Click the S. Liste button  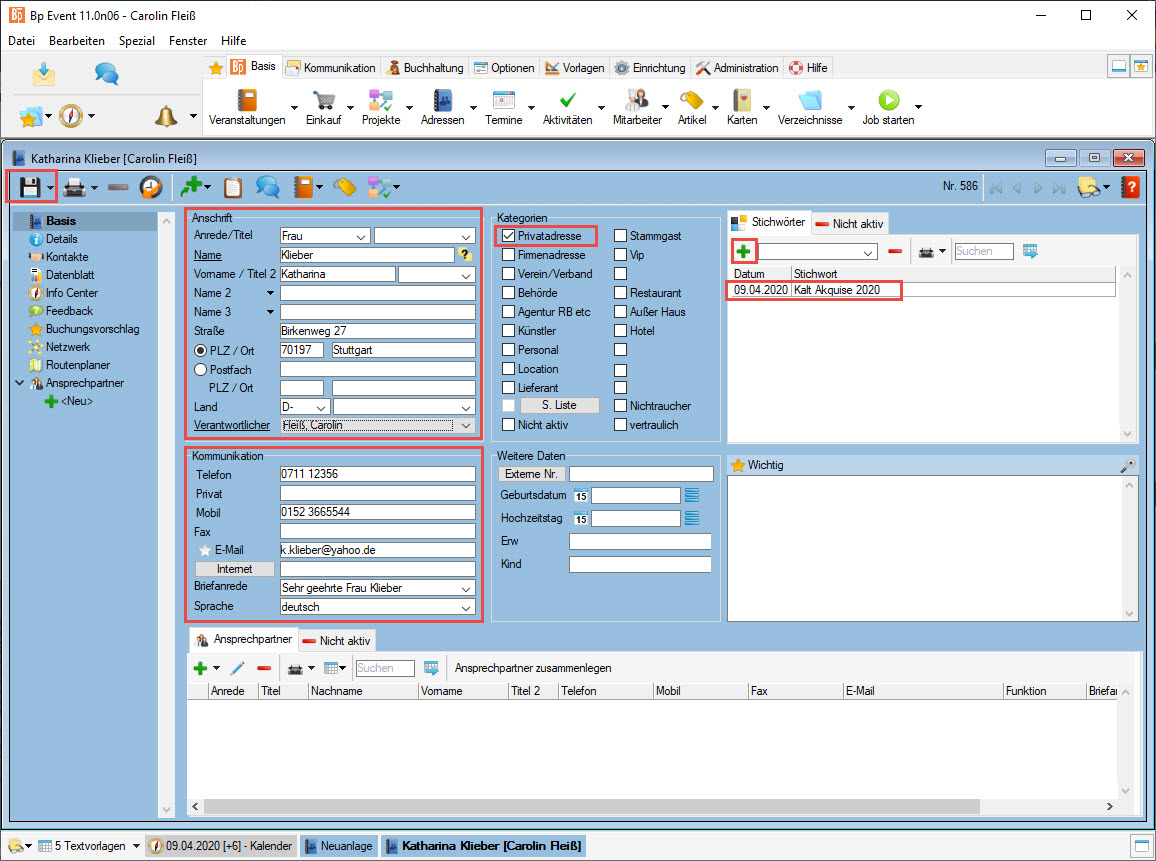(559, 406)
